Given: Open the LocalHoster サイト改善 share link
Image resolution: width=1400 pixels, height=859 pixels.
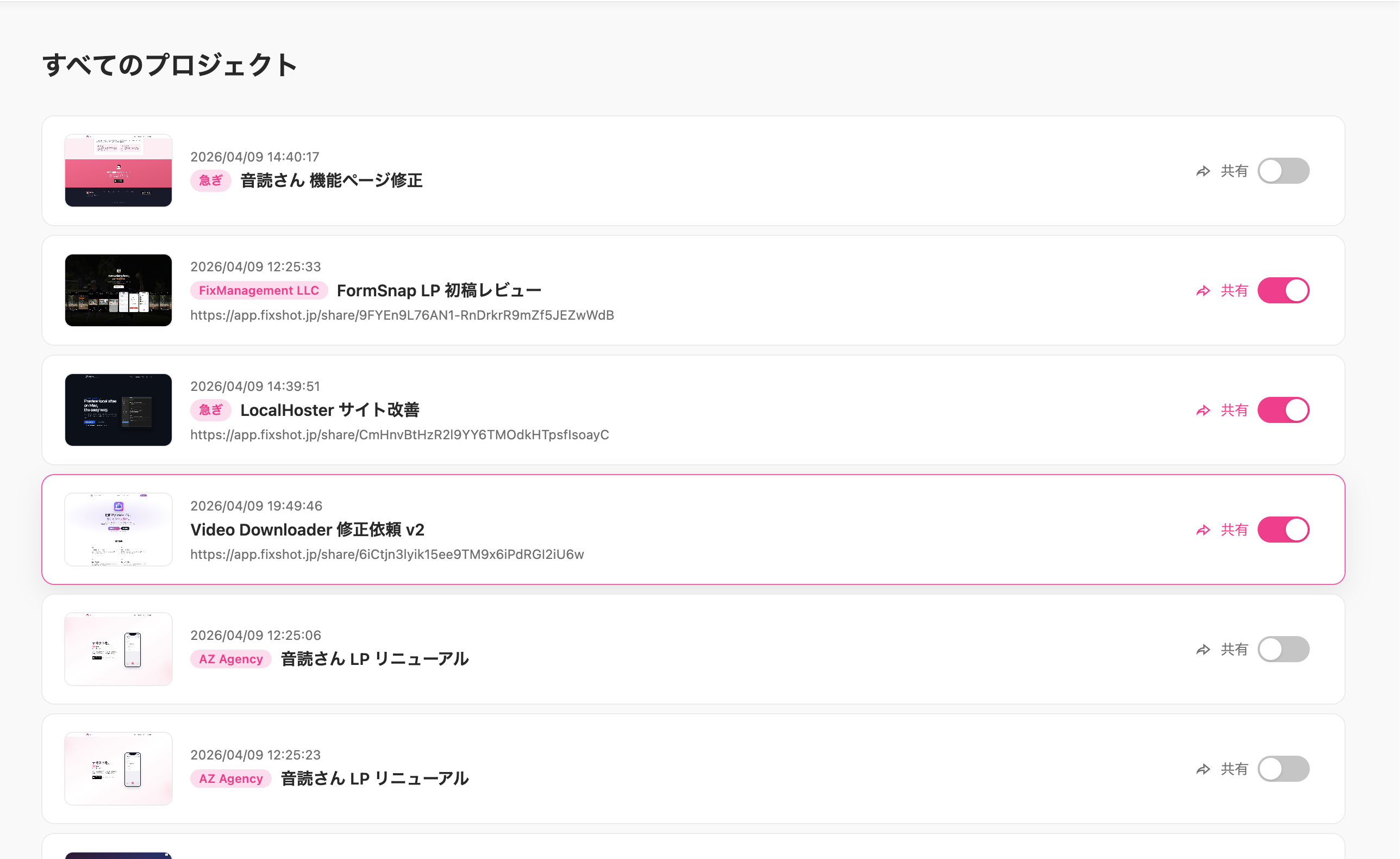Looking at the screenshot, I should (x=399, y=435).
